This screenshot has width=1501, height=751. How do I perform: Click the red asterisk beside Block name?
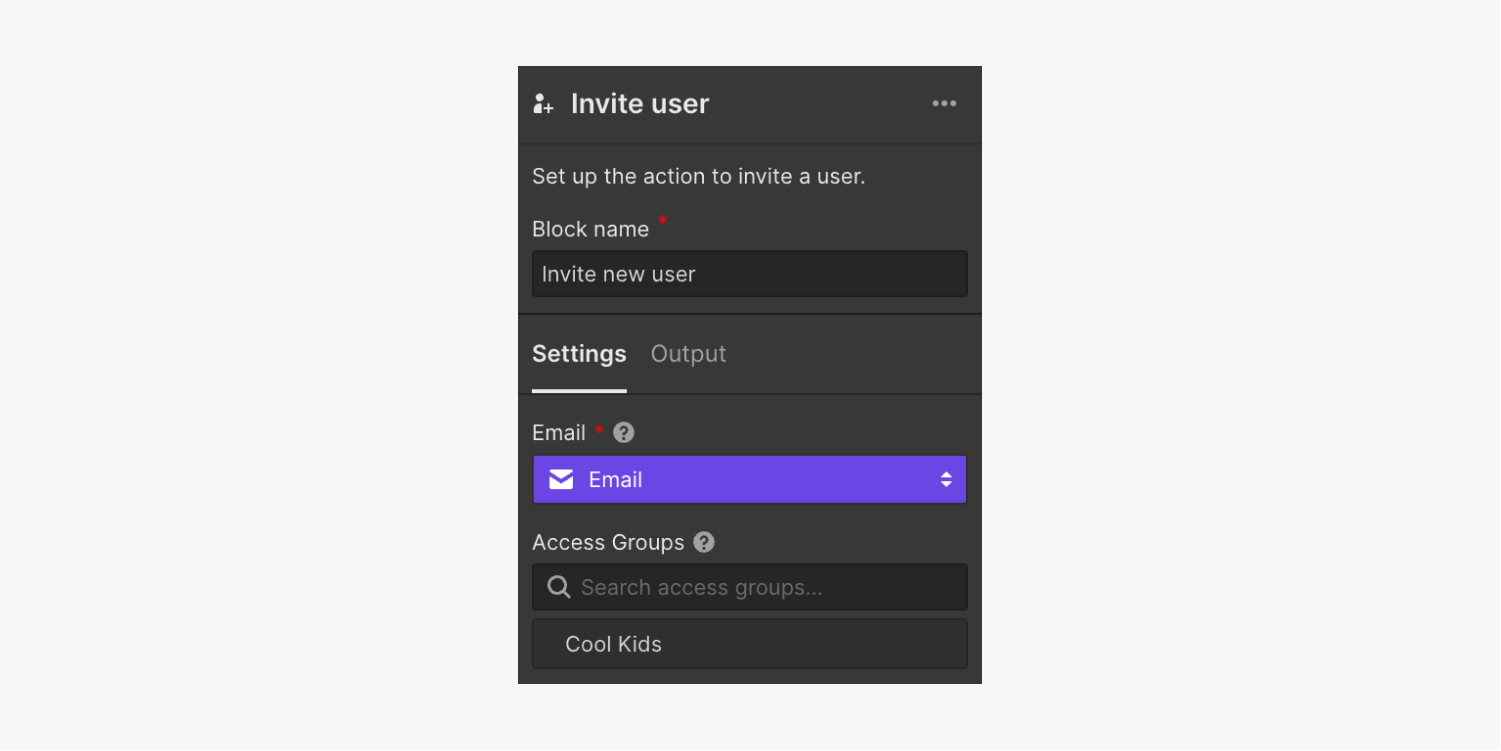click(x=662, y=220)
